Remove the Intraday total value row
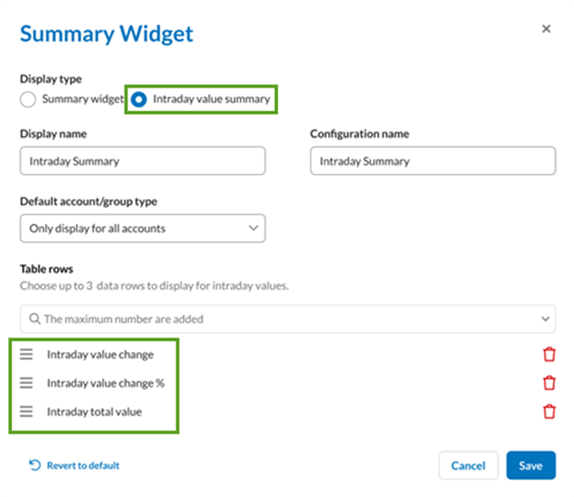The height and width of the screenshot is (497, 574). 549,411
